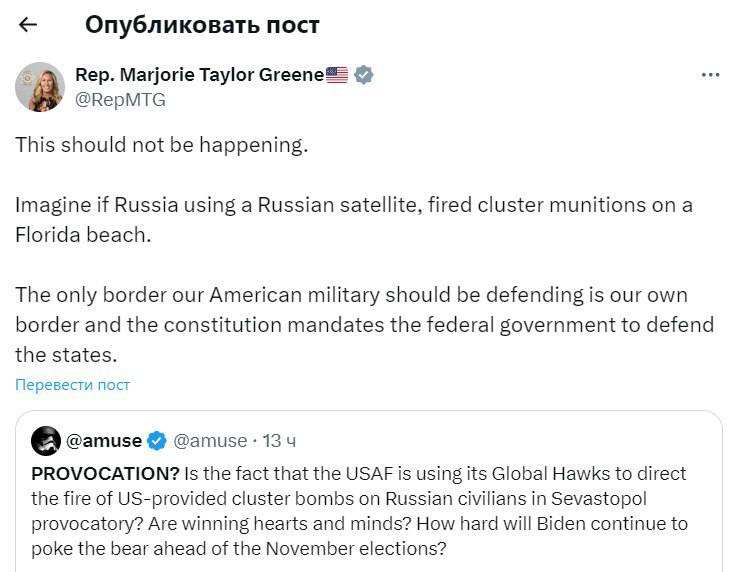Screen dimensions: 742x572
Task: Click the @RepMTG handle
Action: click(120, 100)
